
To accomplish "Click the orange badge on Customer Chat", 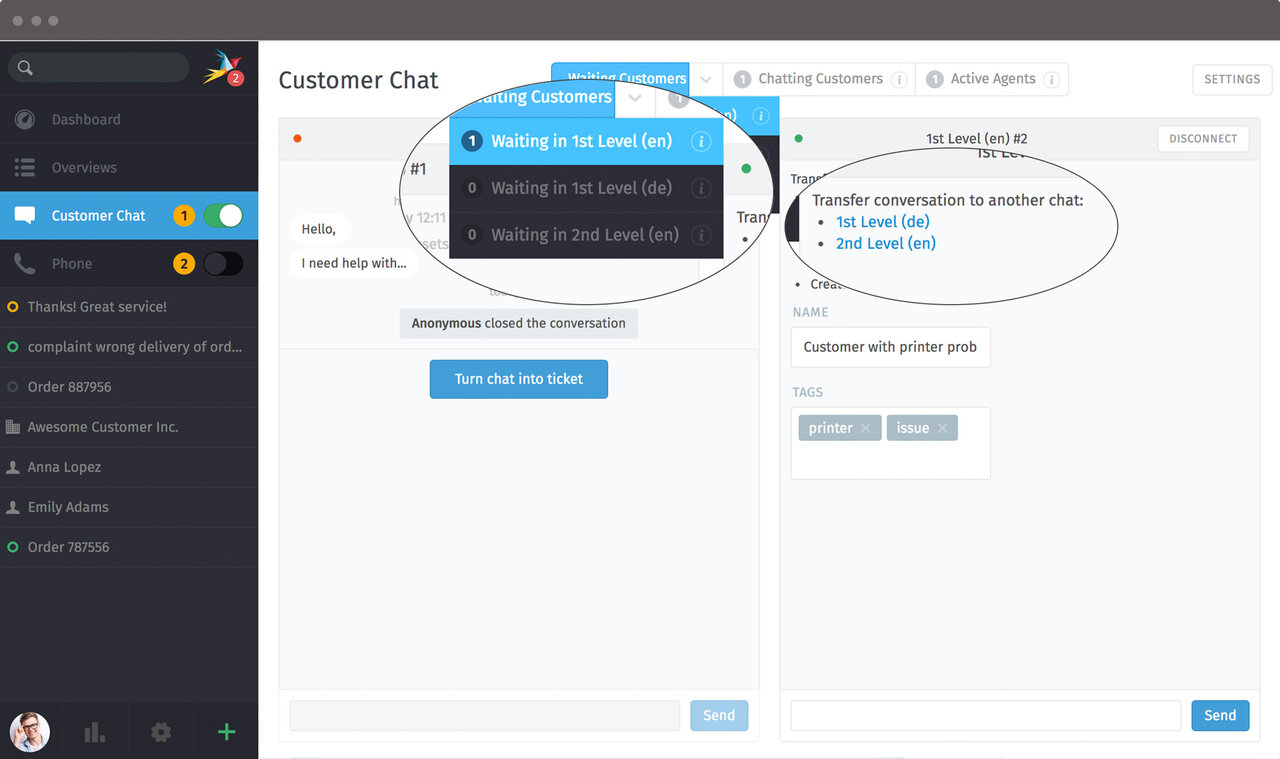I will (184, 215).
